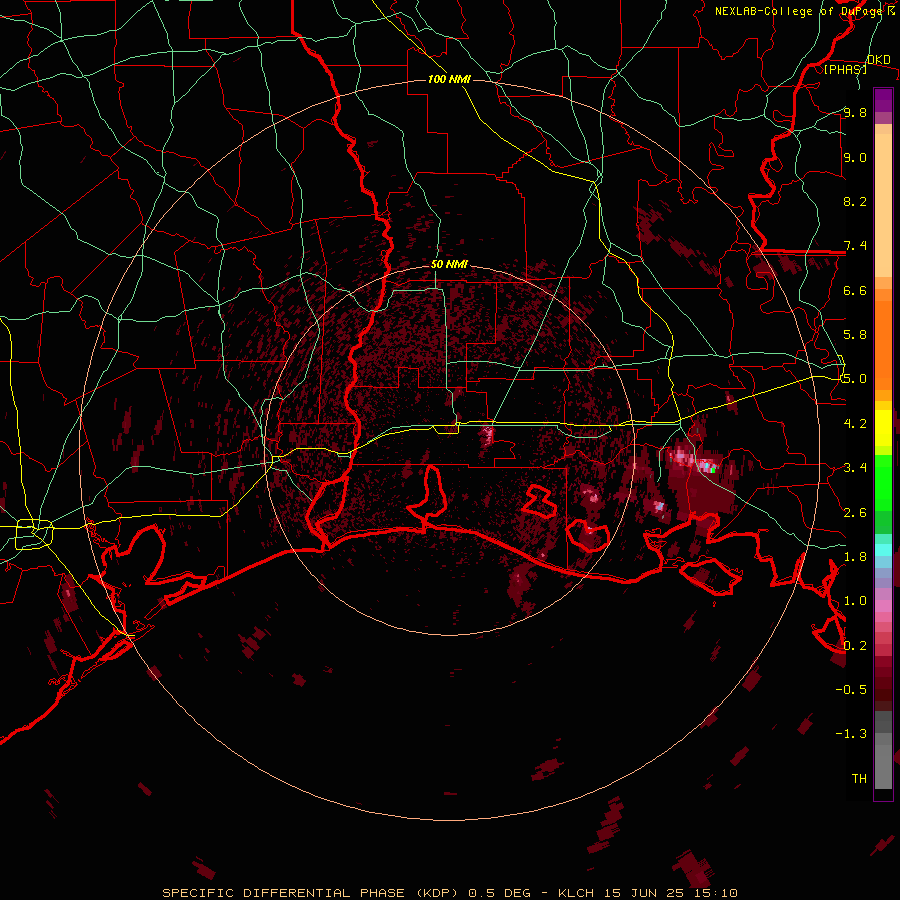Click the "DKD" label above the color scale
The image size is (900, 900).
(x=878, y=59)
